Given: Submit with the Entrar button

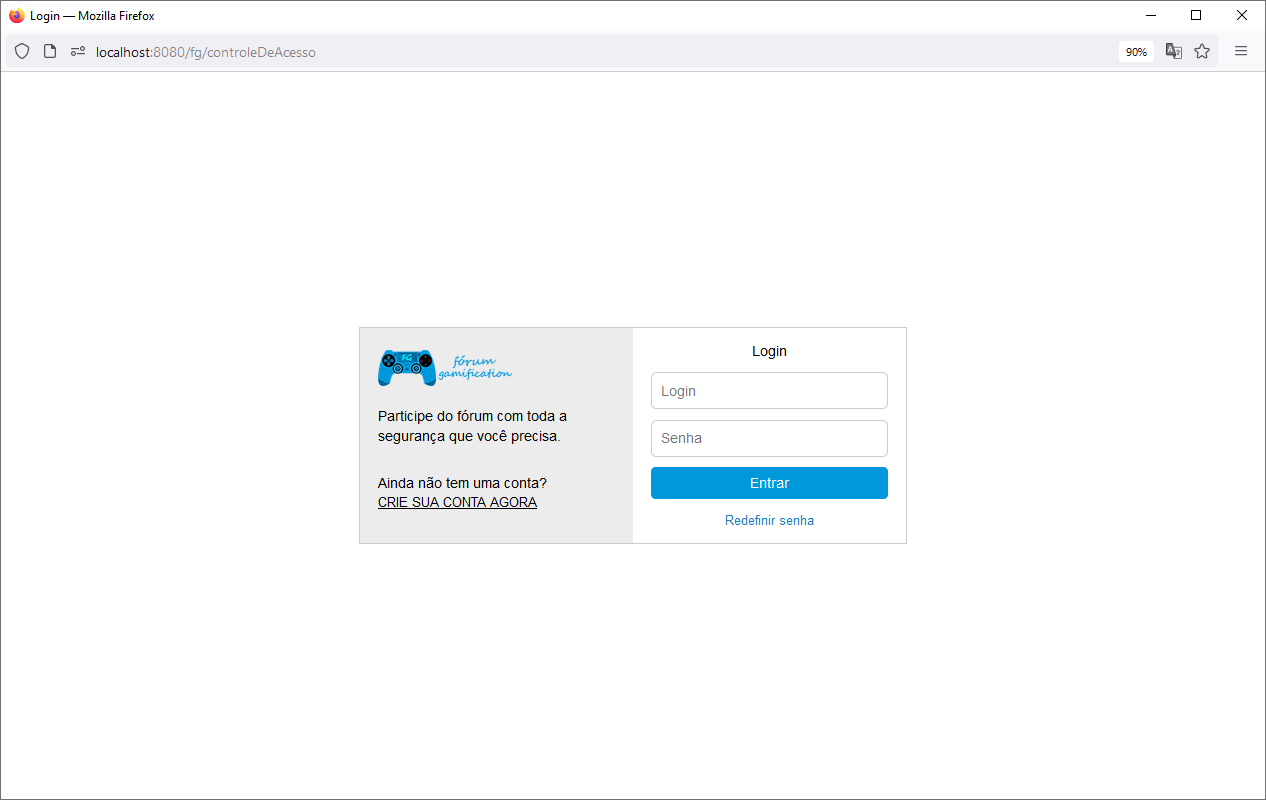Looking at the screenshot, I should (769, 483).
